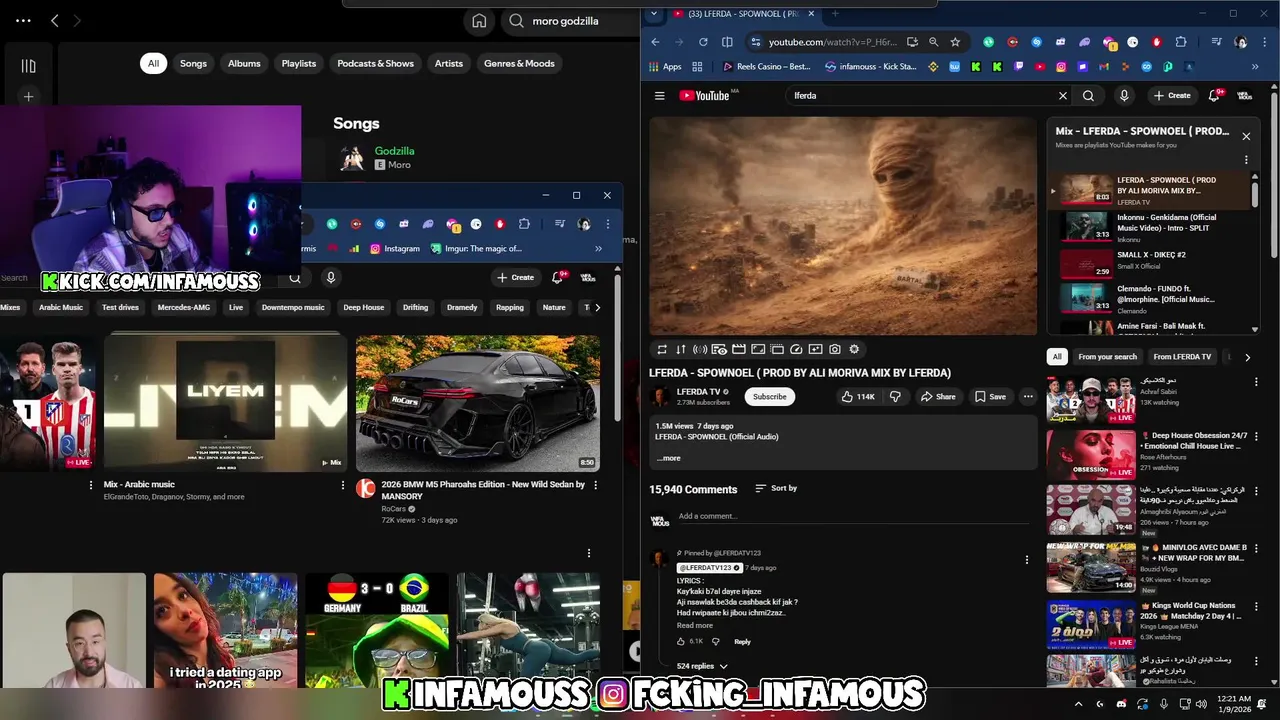The image size is (1280, 720).
Task: Dislike the LFERDA SPOWNOEL video
Action: click(895, 397)
